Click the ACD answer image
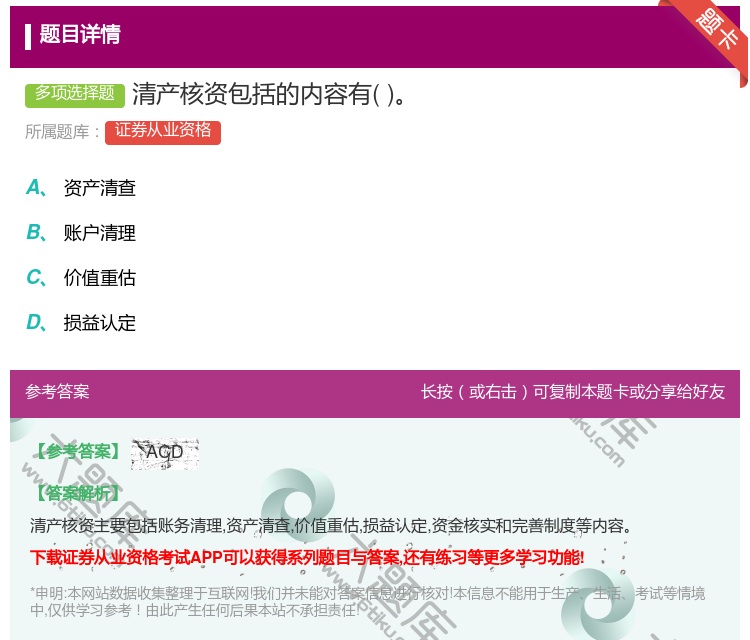 click(165, 453)
